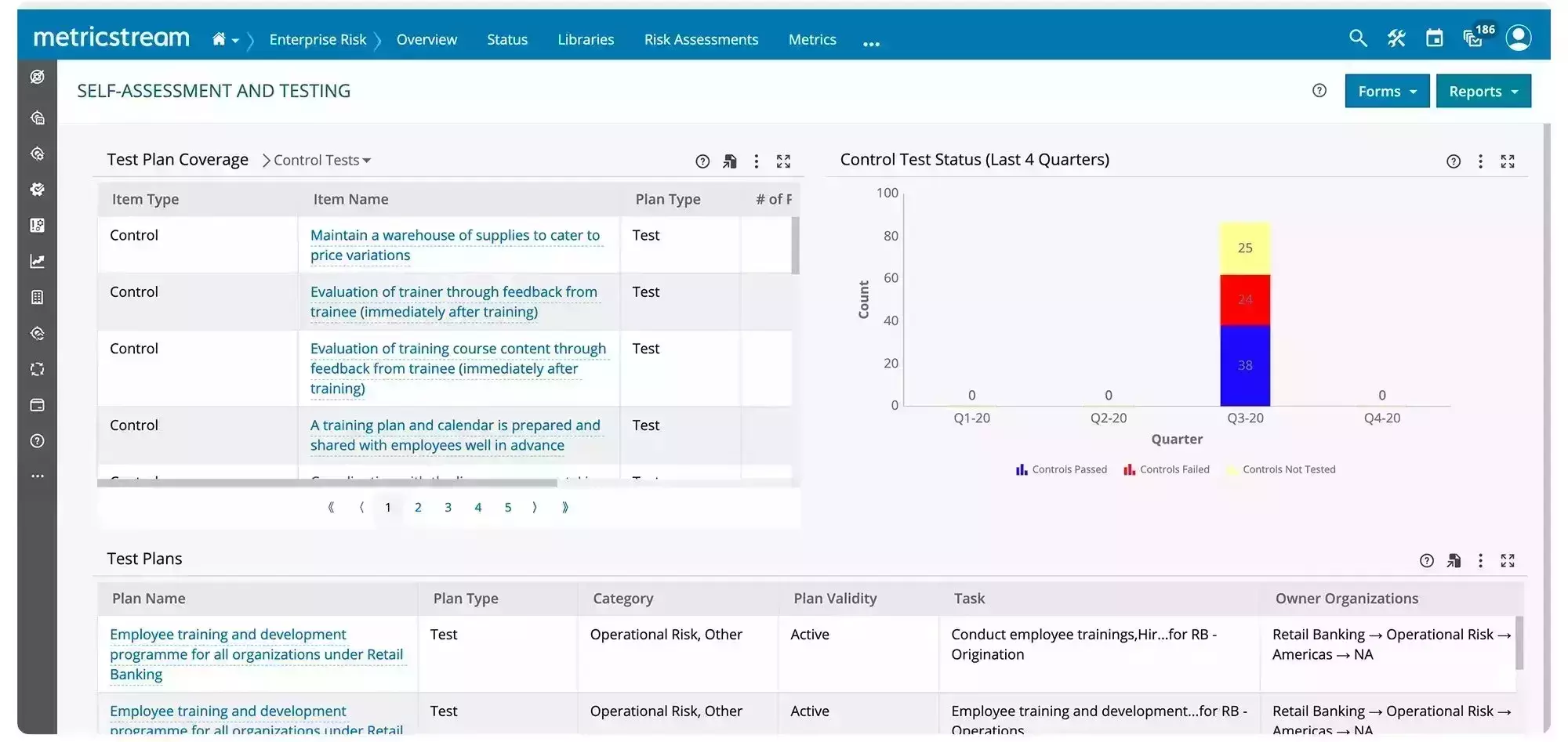Open kebab menu in Control Test Status panel
Viewport: 1568px width, 742px height.
pos(1480,161)
